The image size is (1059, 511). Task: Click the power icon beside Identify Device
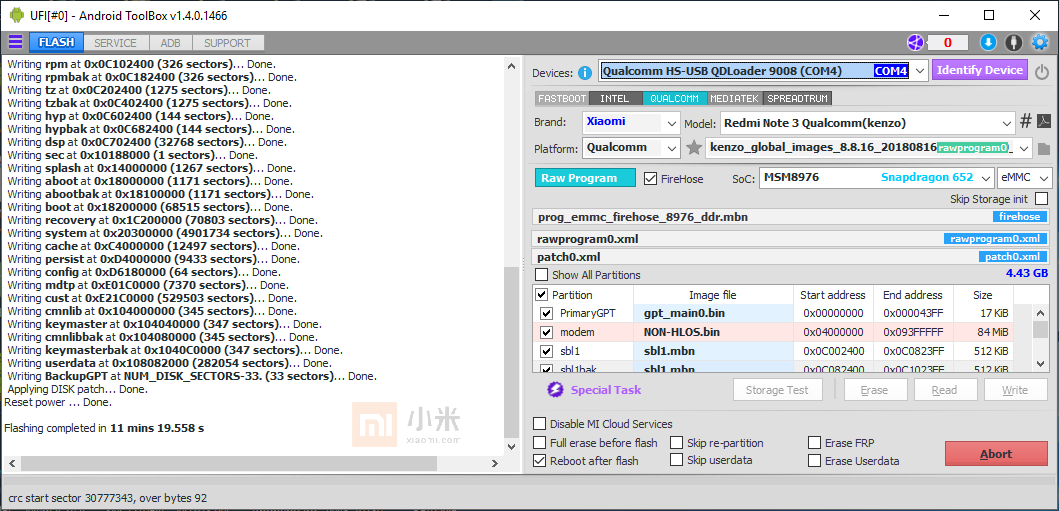point(1042,72)
